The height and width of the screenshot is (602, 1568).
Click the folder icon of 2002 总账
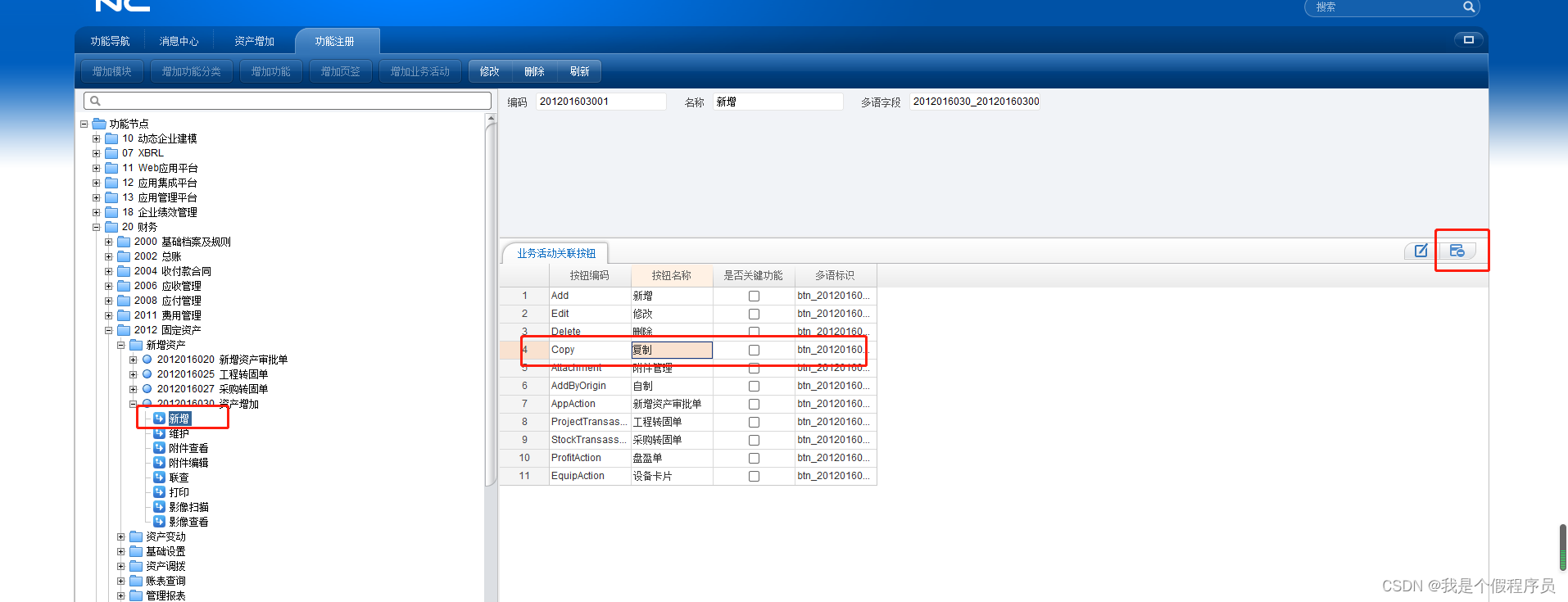(124, 256)
